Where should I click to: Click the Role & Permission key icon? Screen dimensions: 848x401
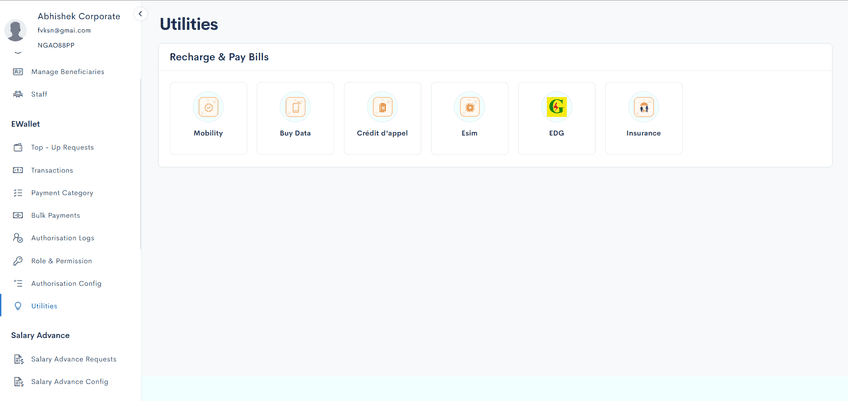point(18,261)
